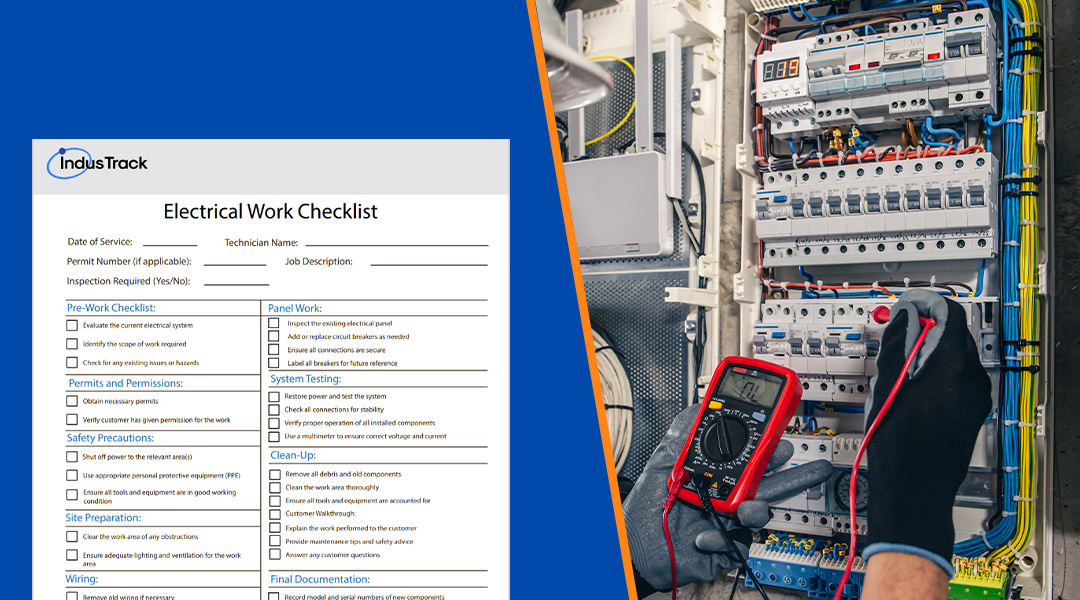Click the IndusTrack logo
The width and height of the screenshot is (1080, 600).
tap(97, 163)
